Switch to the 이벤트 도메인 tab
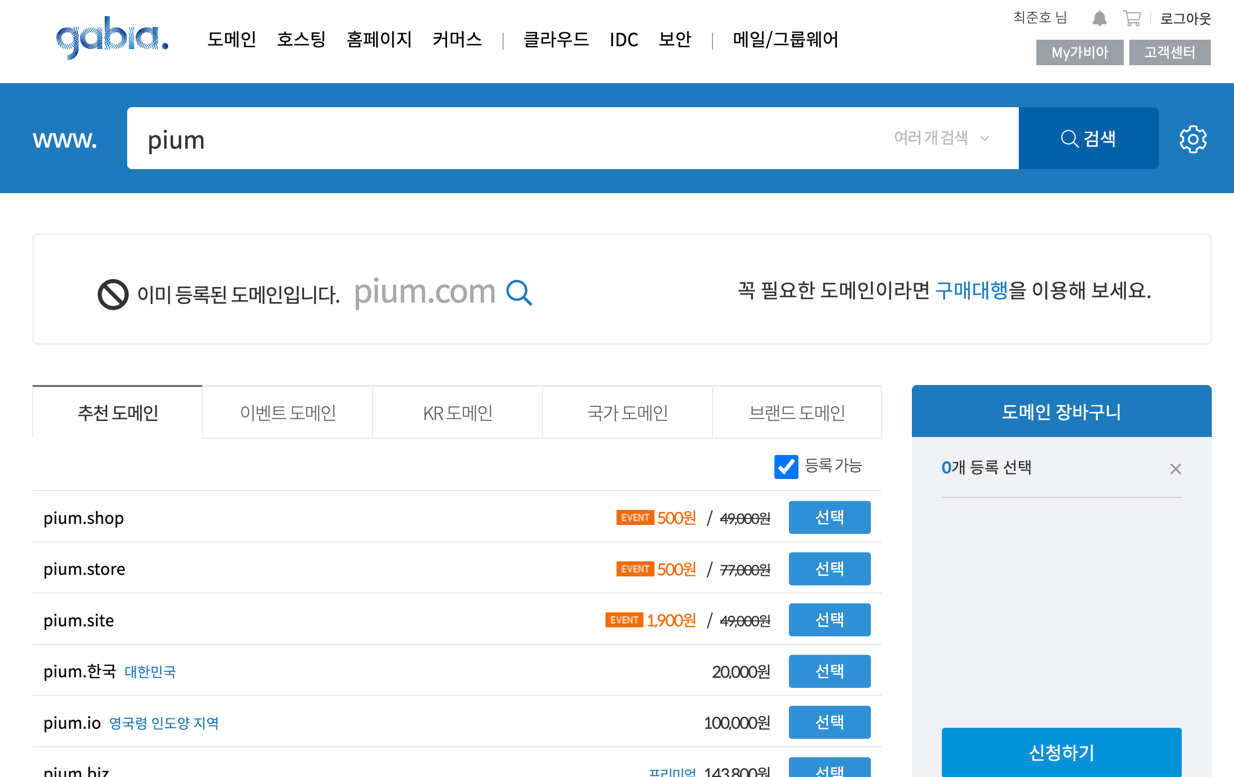 pos(287,413)
